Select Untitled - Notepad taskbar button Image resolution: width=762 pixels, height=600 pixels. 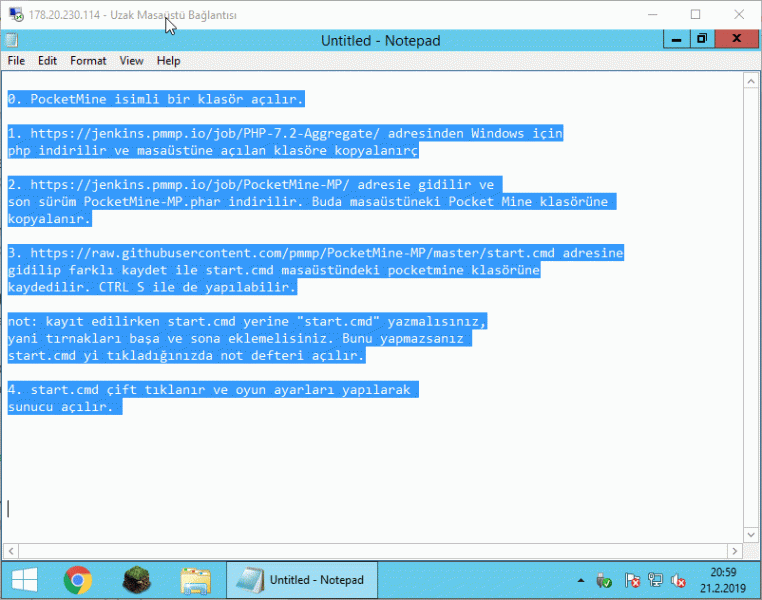(x=302, y=580)
